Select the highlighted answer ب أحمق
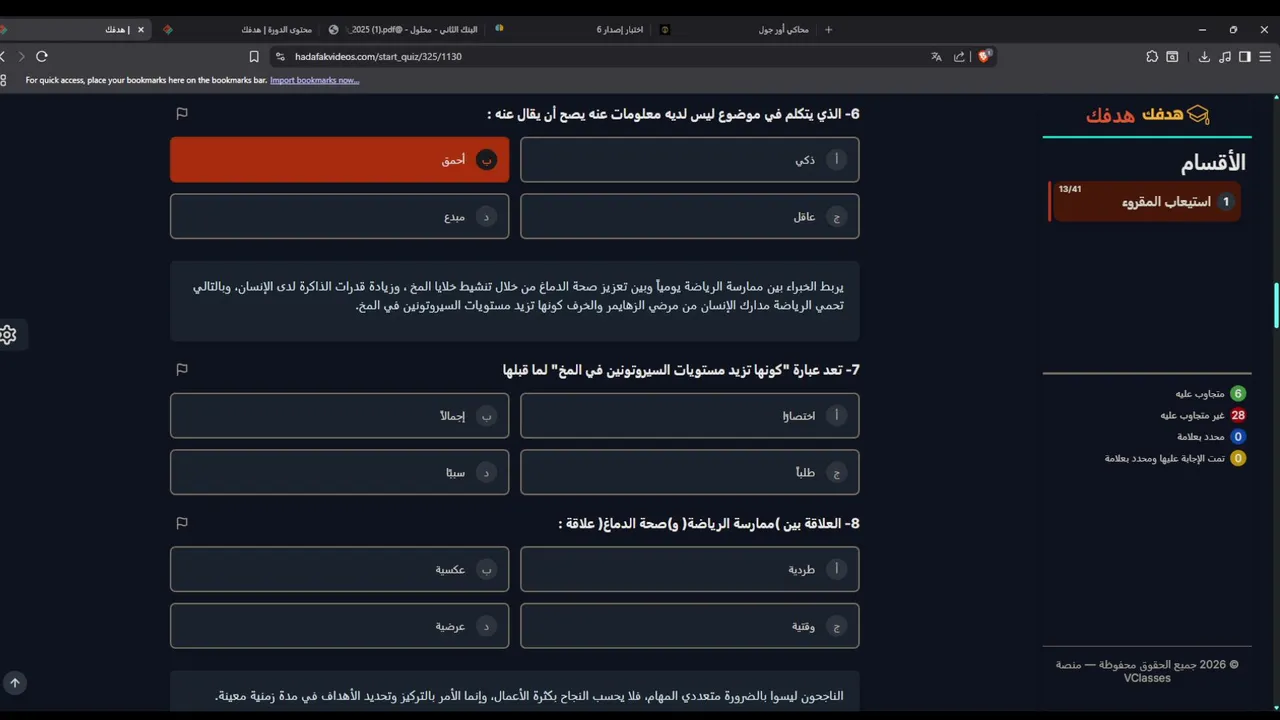 pyautogui.click(x=339, y=160)
